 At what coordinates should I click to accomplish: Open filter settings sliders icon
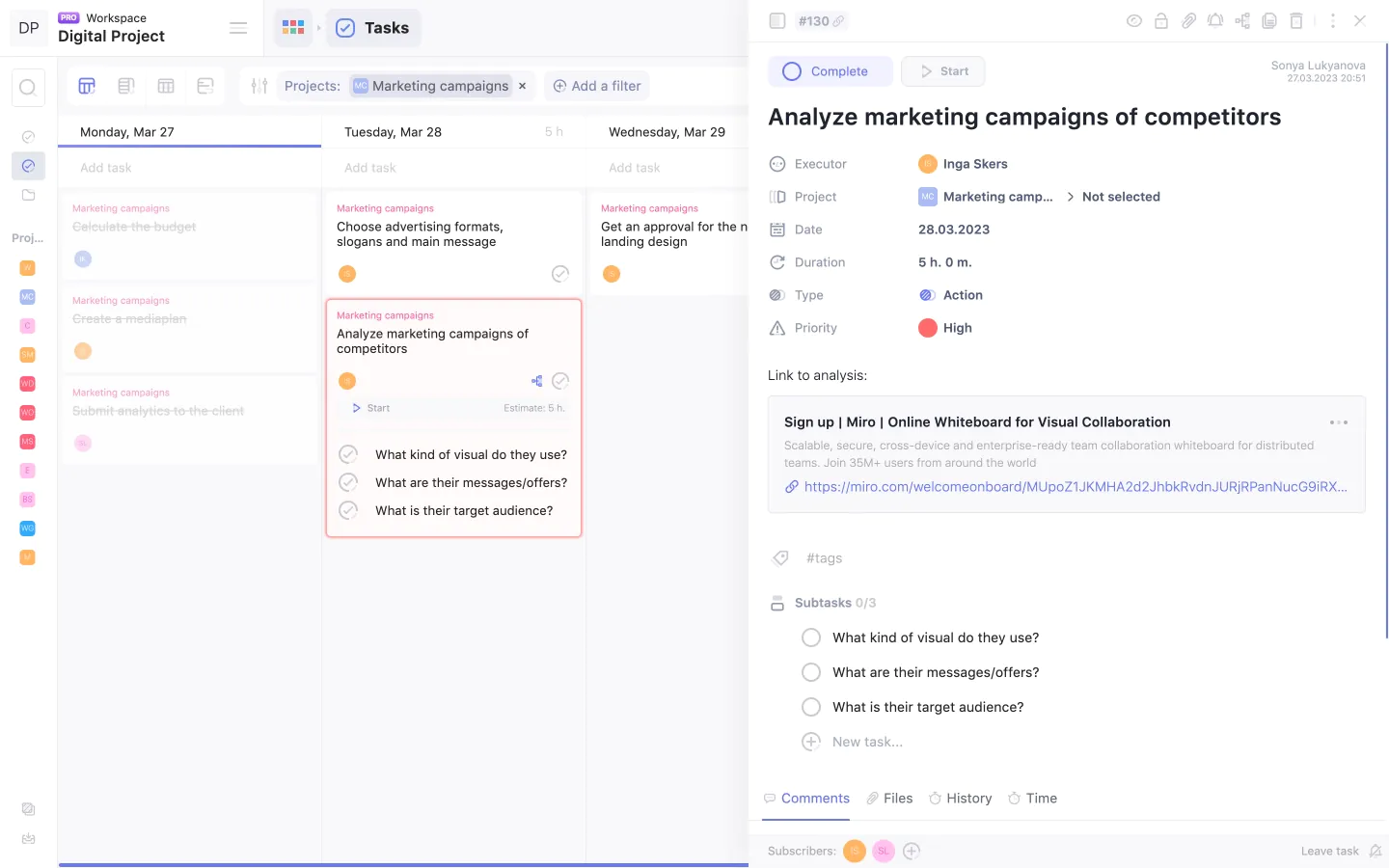[x=259, y=86]
